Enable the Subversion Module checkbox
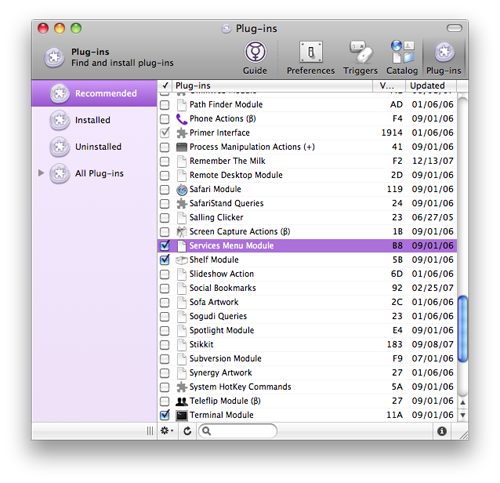The image size is (500, 483). (164, 359)
